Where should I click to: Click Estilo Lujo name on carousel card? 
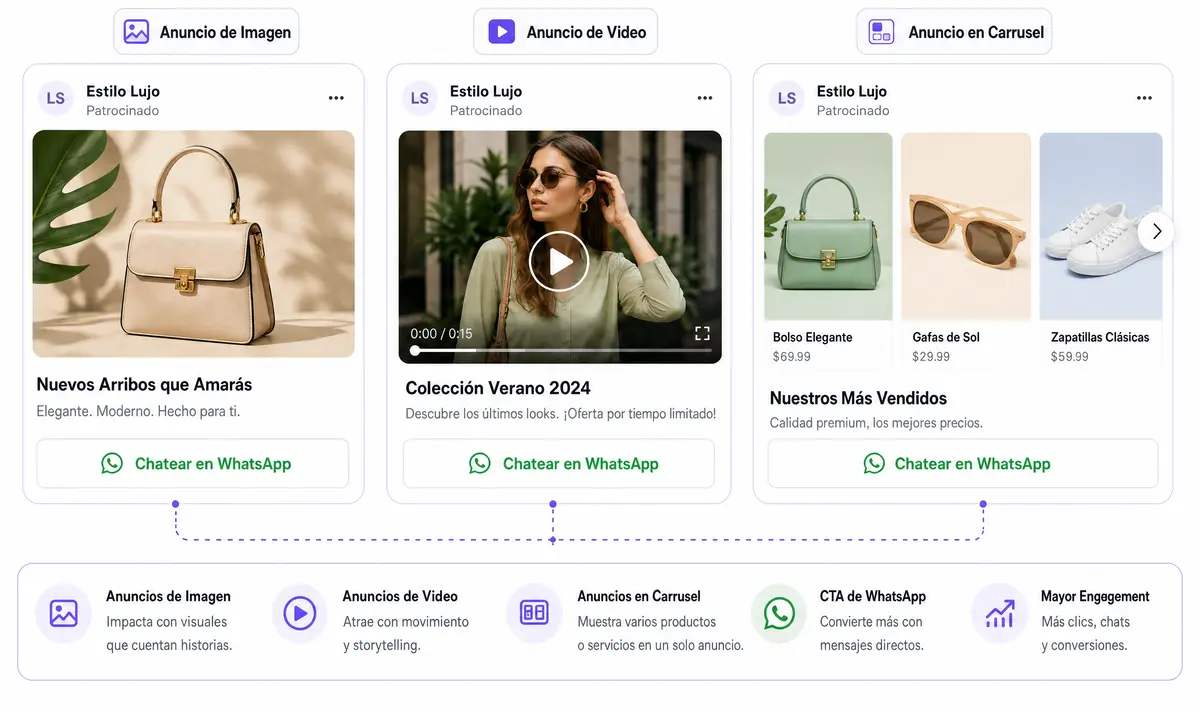(x=852, y=91)
